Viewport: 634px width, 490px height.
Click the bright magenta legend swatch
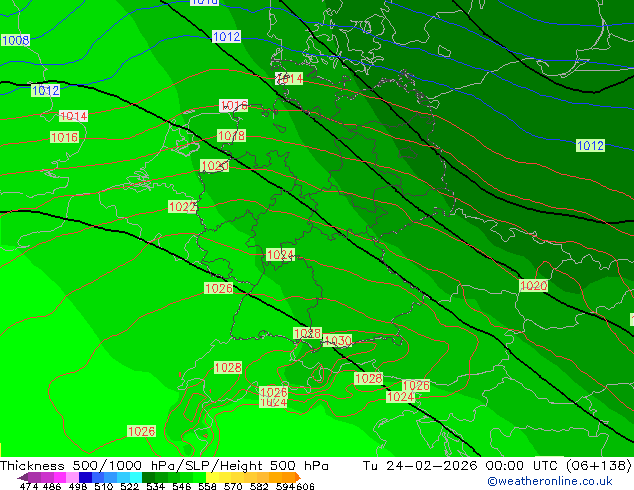pyautogui.click(x=60, y=477)
